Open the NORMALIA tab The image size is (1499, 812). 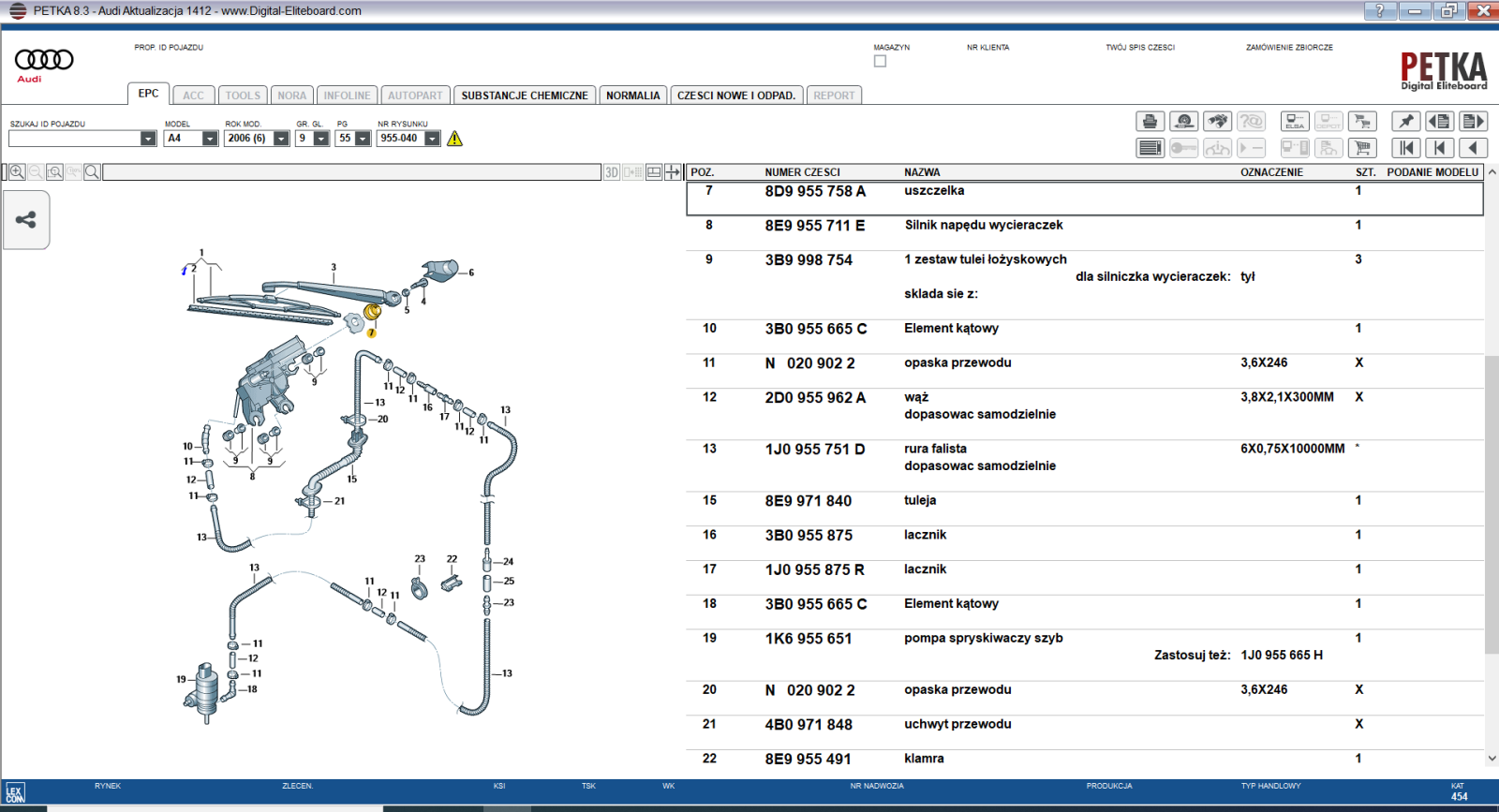633,96
